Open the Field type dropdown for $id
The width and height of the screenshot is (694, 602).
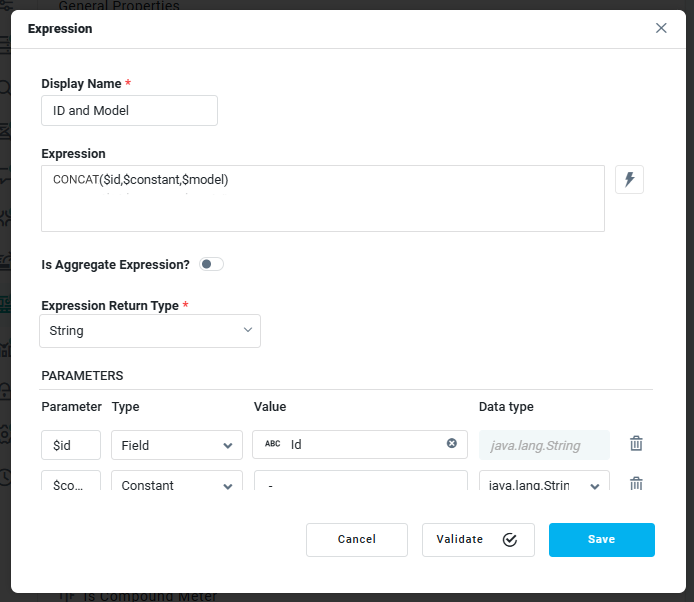[176, 445]
